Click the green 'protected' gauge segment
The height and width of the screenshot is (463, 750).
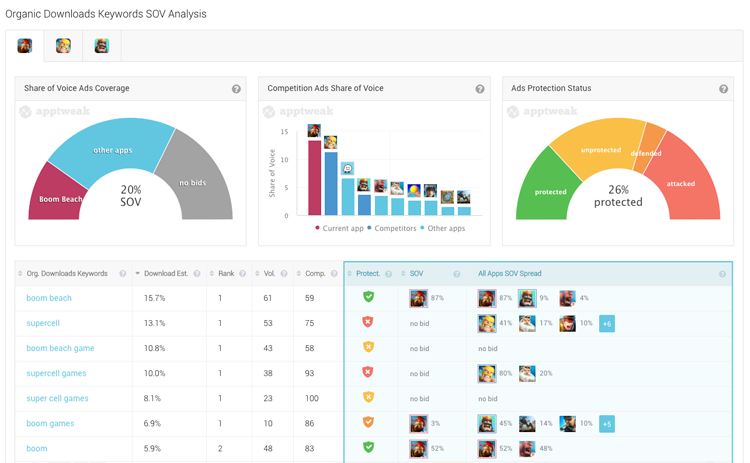tap(548, 189)
